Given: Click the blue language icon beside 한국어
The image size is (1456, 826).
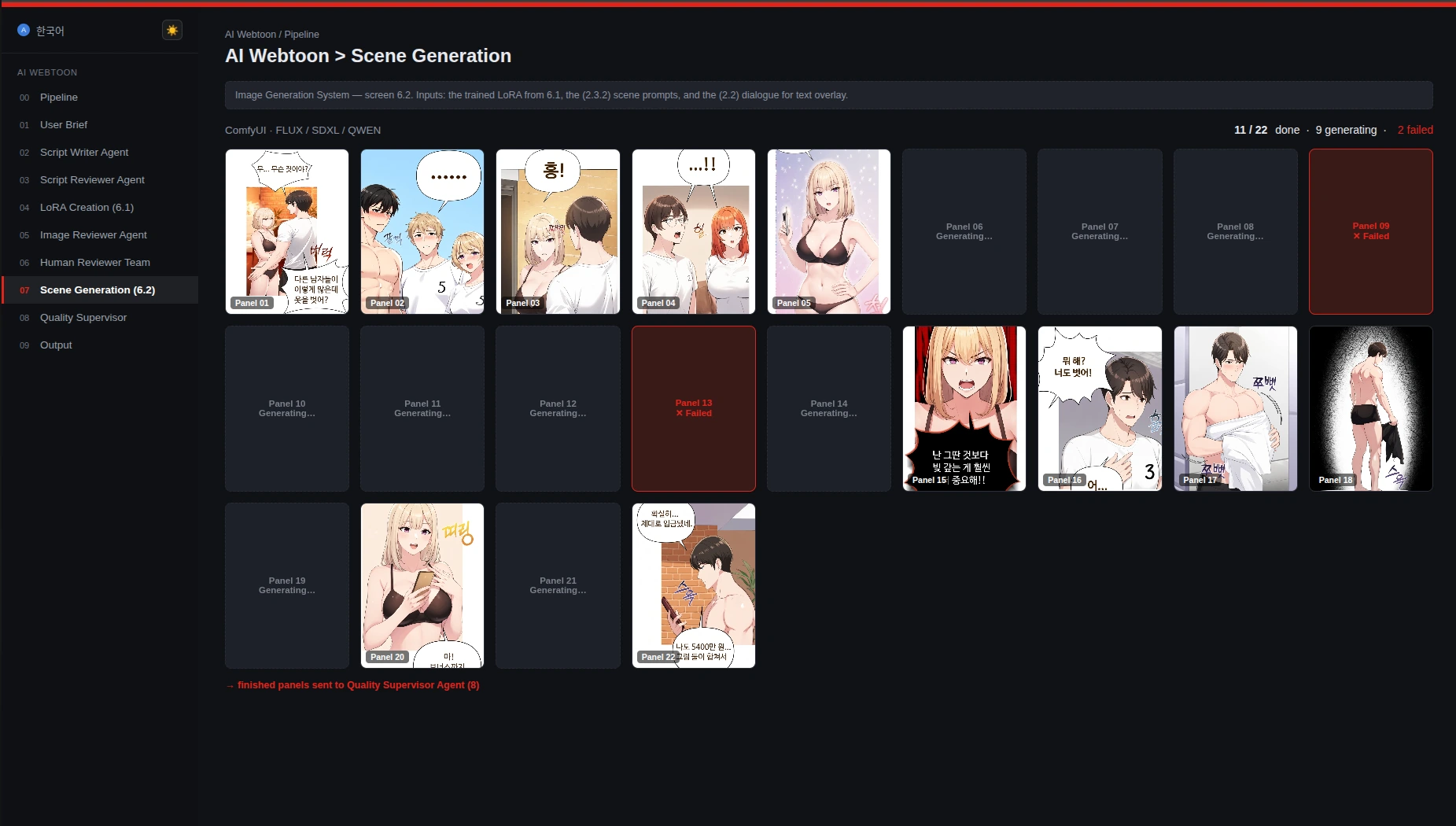Looking at the screenshot, I should [24, 30].
